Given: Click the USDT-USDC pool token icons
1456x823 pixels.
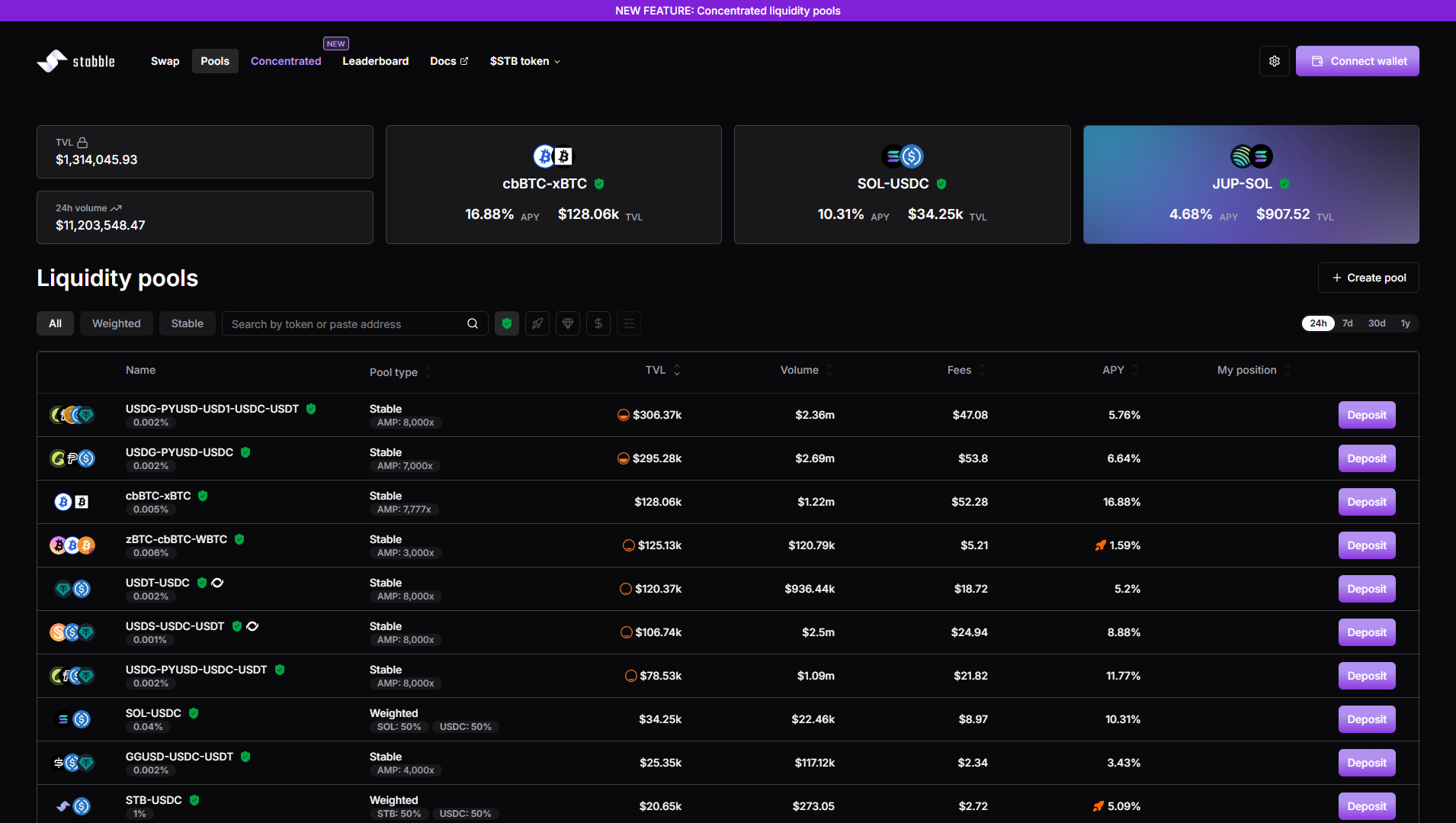Looking at the screenshot, I should (72, 589).
